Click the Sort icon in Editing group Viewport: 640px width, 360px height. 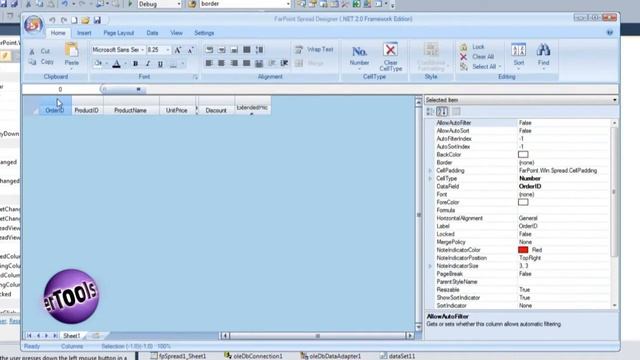[x=518, y=51]
